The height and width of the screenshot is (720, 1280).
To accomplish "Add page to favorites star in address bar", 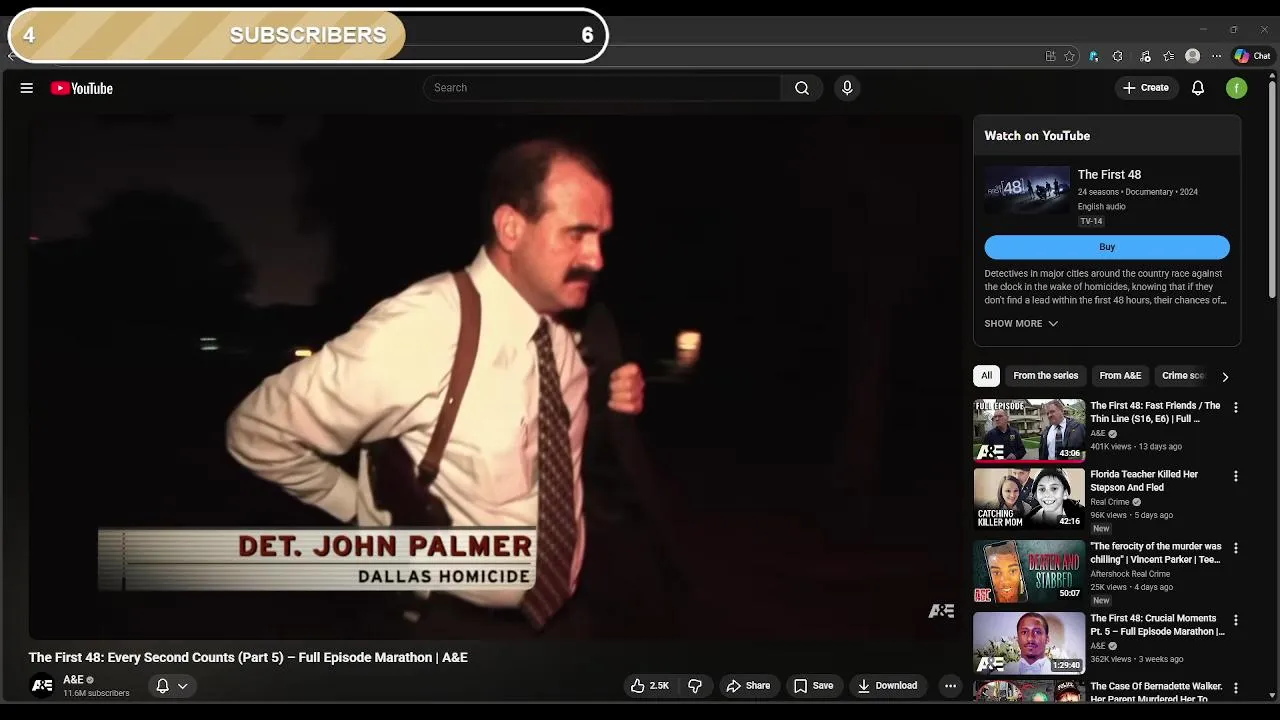I will coord(1069,56).
